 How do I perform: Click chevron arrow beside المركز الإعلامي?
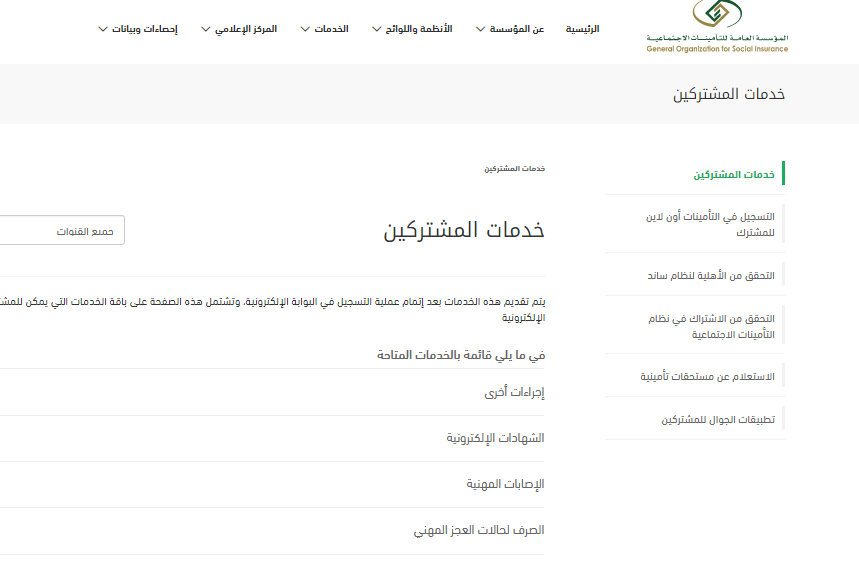[x=206, y=29]
